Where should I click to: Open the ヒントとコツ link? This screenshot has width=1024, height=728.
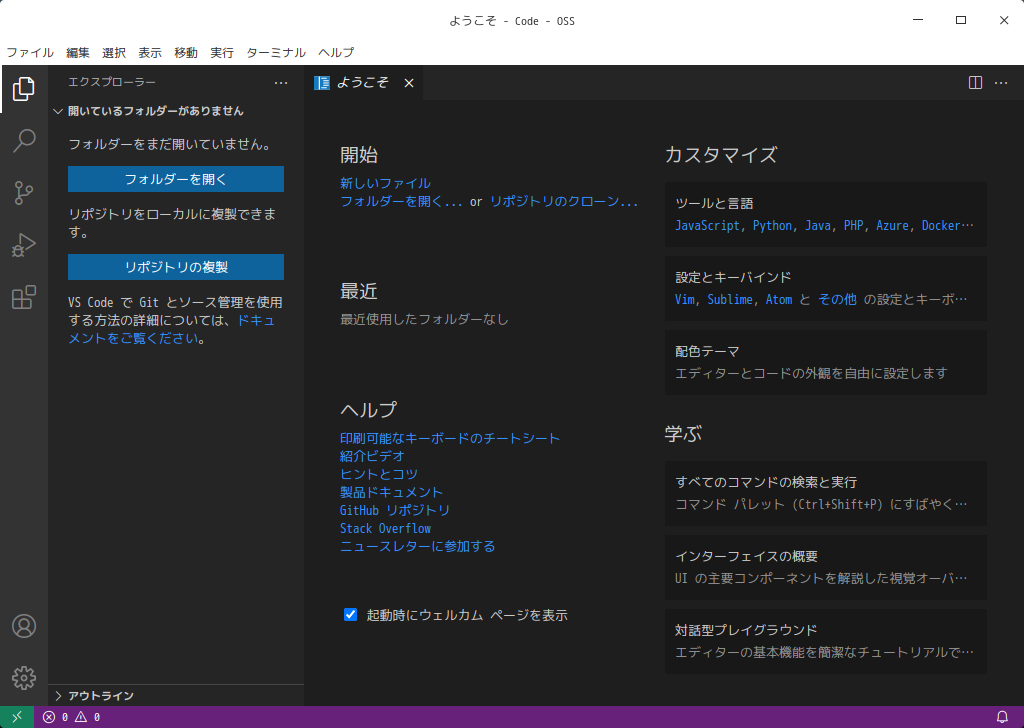[379, 474]
